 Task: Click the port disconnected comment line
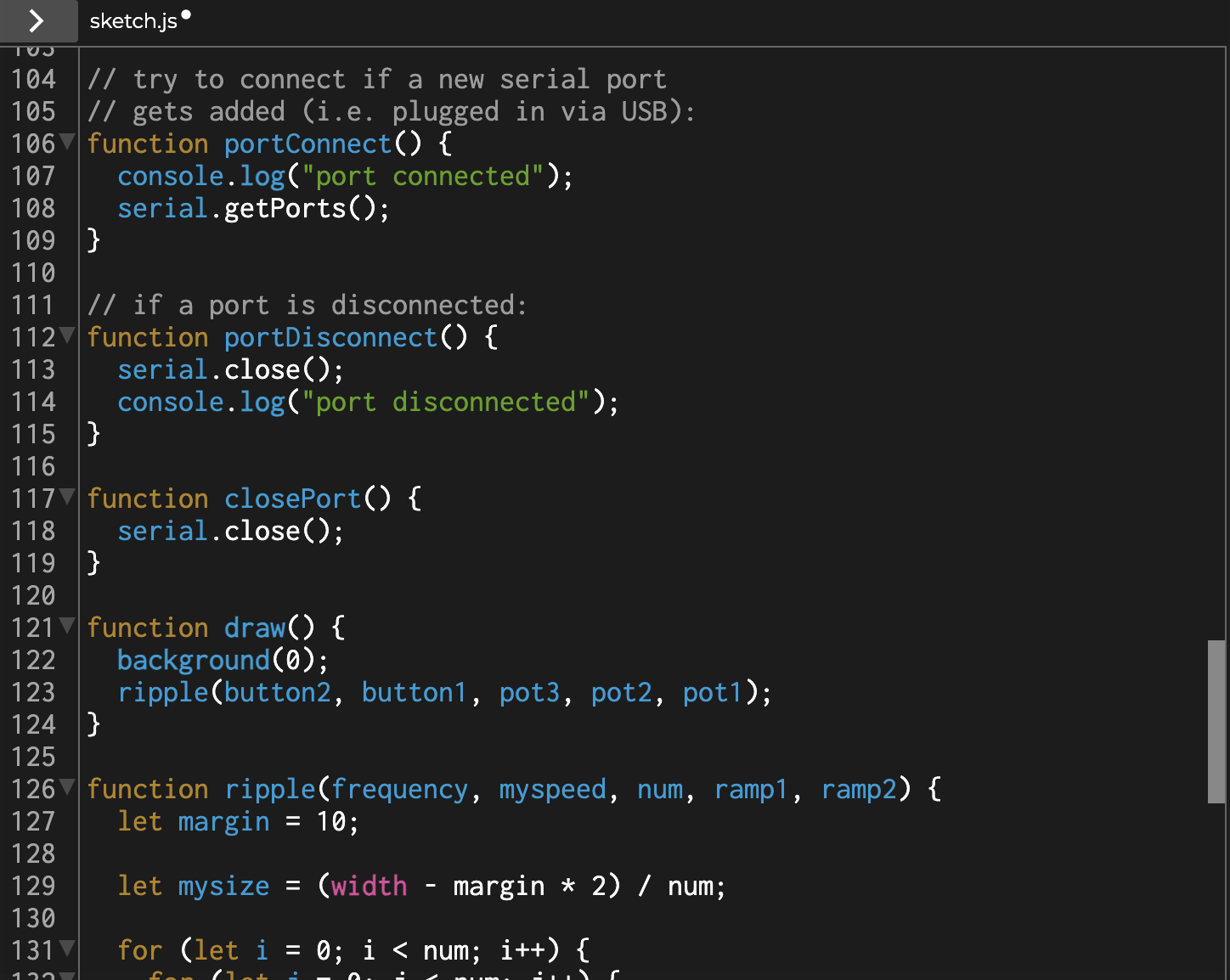(306, 305)
